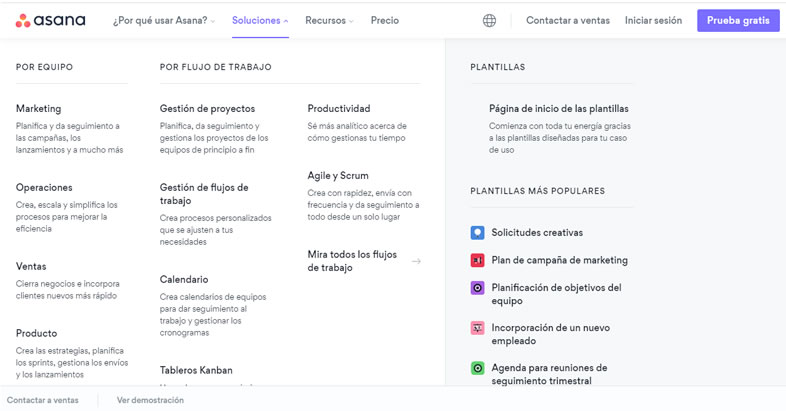This screenshot has height=411, width=786.
Task: Click the Asana logo
Action: click(51, 21)
